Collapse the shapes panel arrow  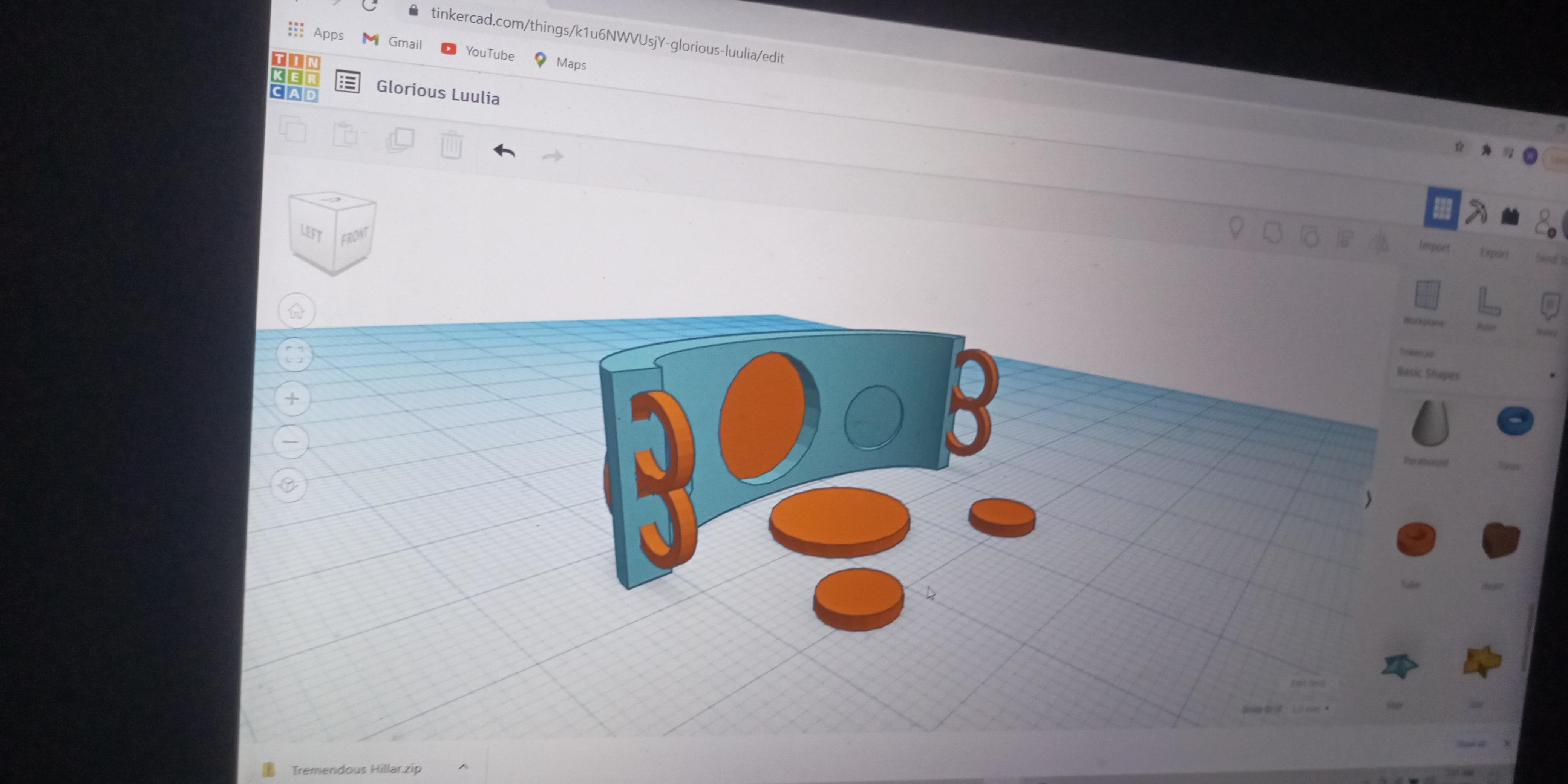tap(1368, 500)
